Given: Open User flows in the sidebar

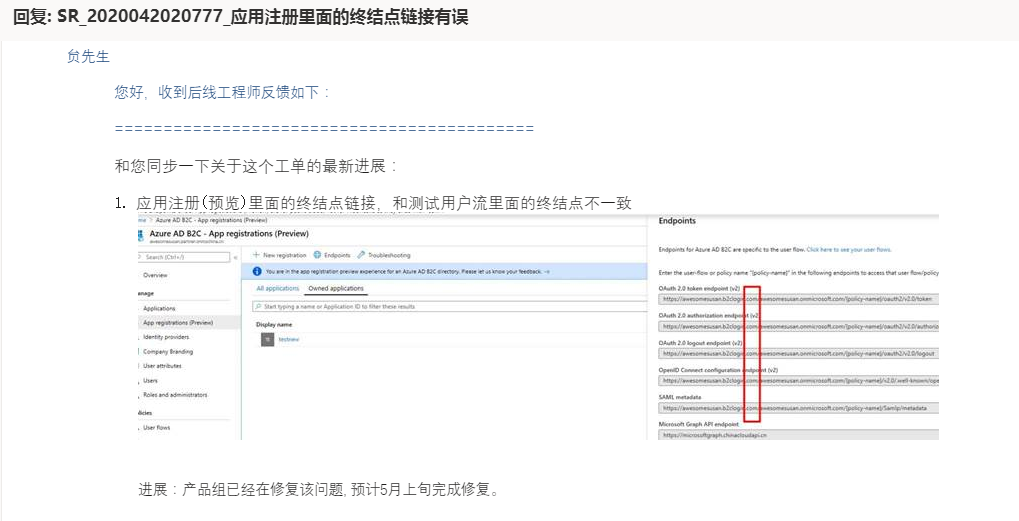Looking at the screenshot, I should pyautogui.click(x=157, y=427).
